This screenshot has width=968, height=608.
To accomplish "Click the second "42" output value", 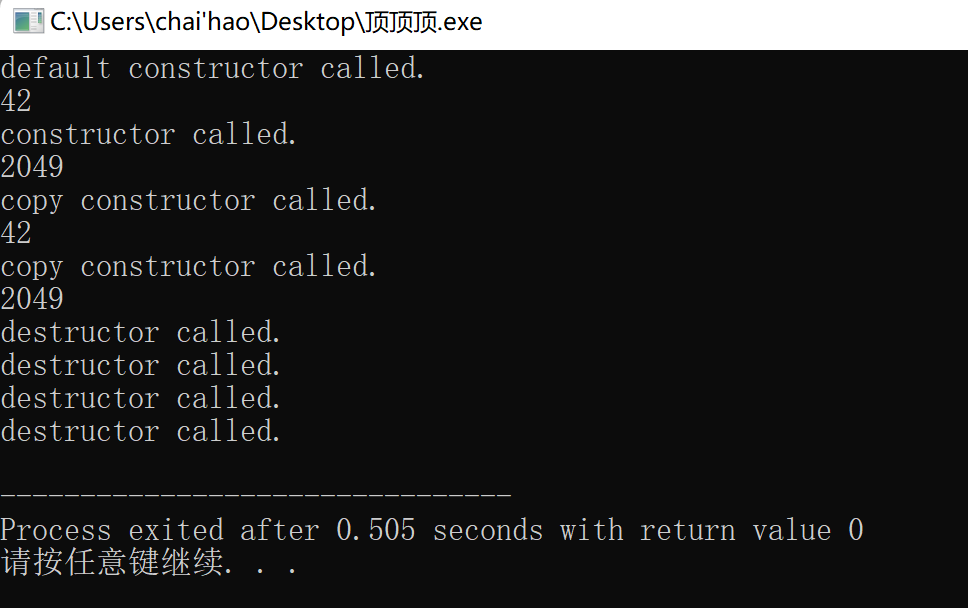I will pyautogui.click(x=16, y=233).
